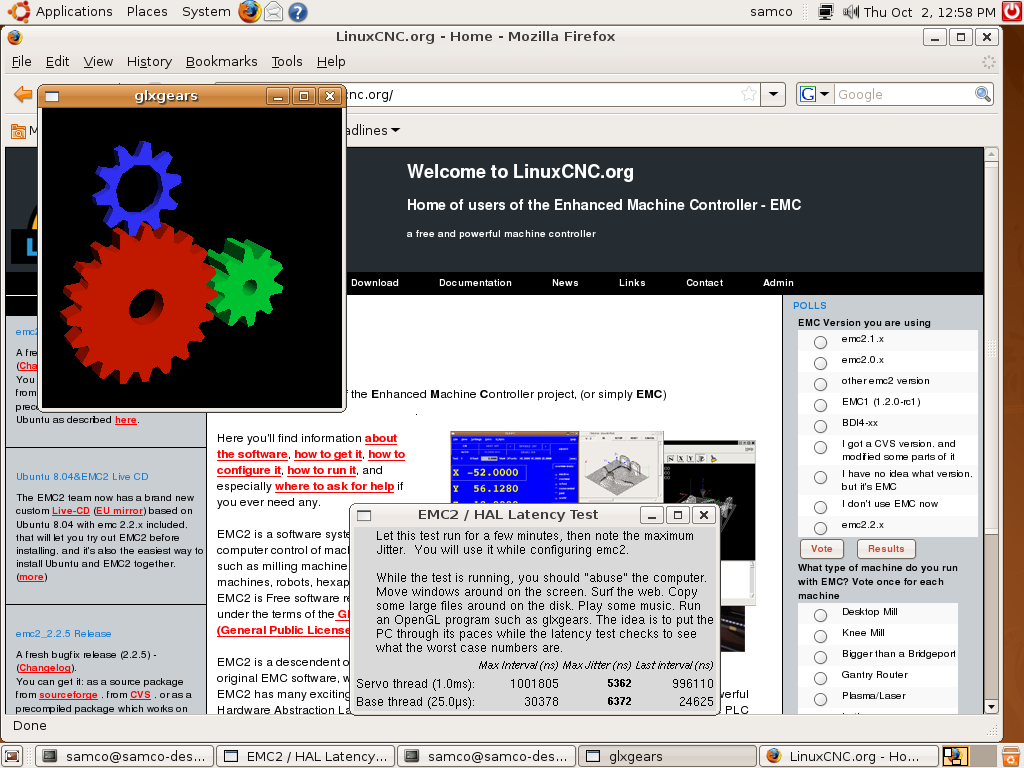The height and width of the screenshot is (768, 1024).
Task: Select the emc2.1.x poll option
Action: click(820, 342)
